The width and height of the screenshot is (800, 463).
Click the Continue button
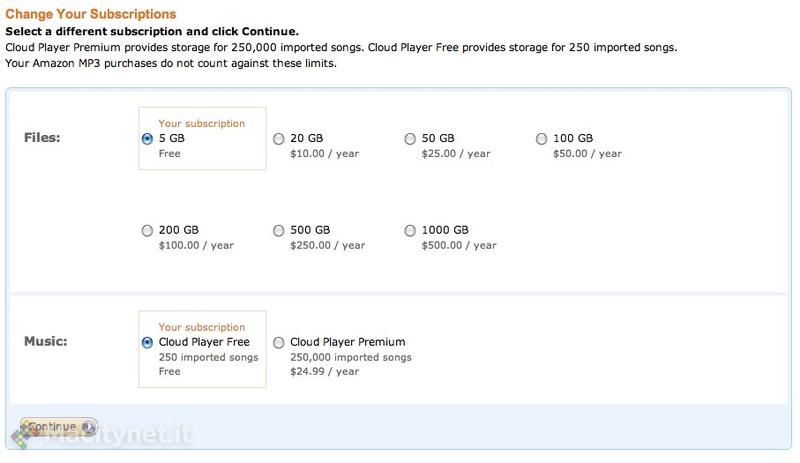(58, 427)
